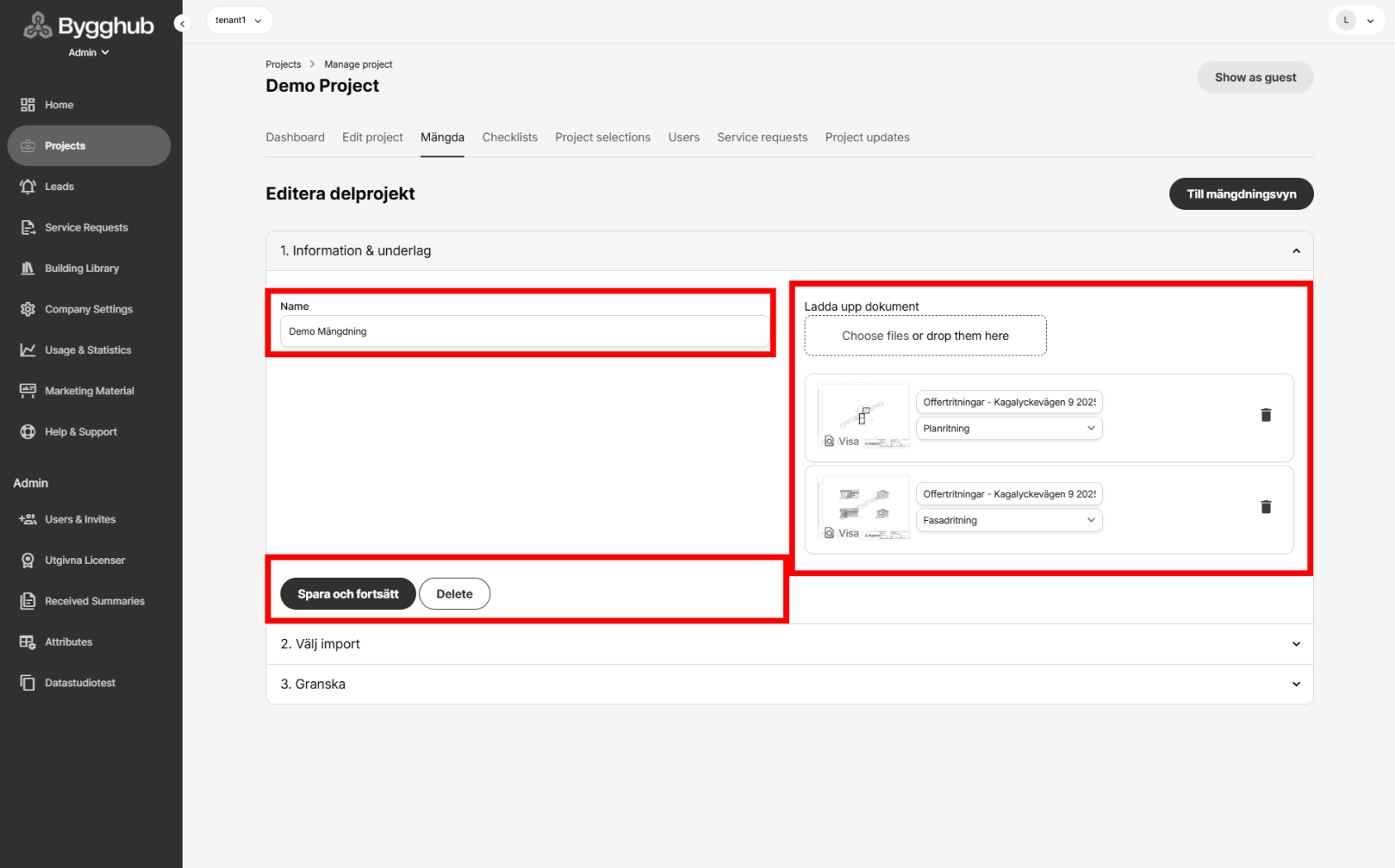Collapse the sidebar with the arrow
Screen dimensions: 1395x868
(x=182, y=22)
